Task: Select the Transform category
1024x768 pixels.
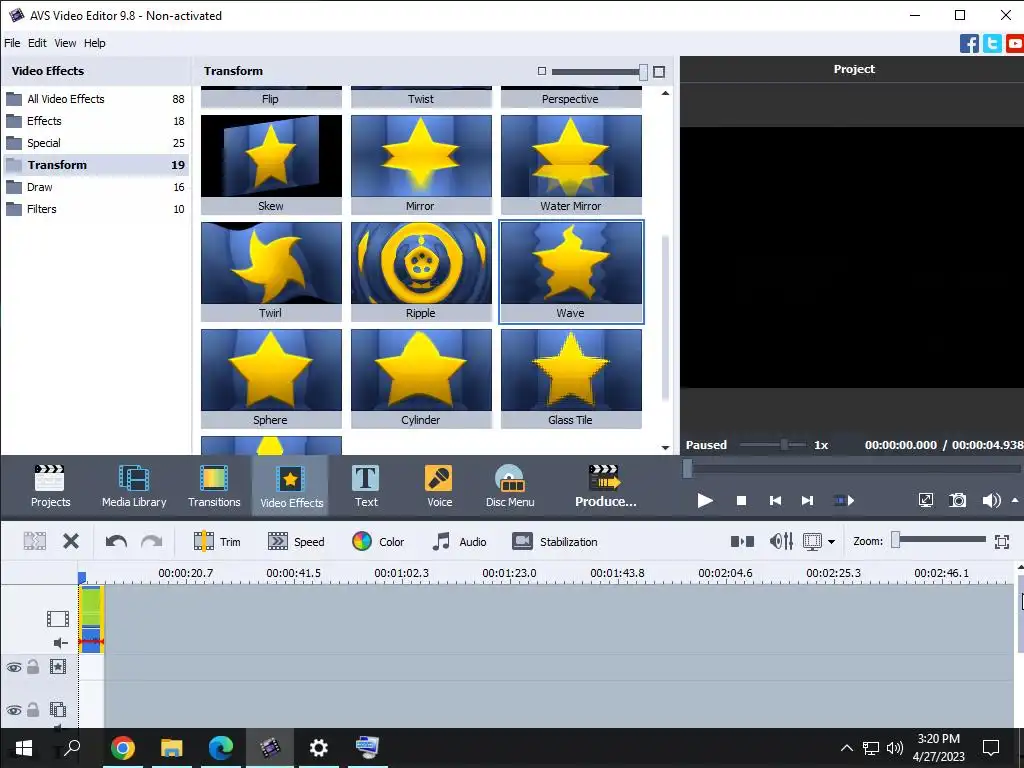Action: 95,165
